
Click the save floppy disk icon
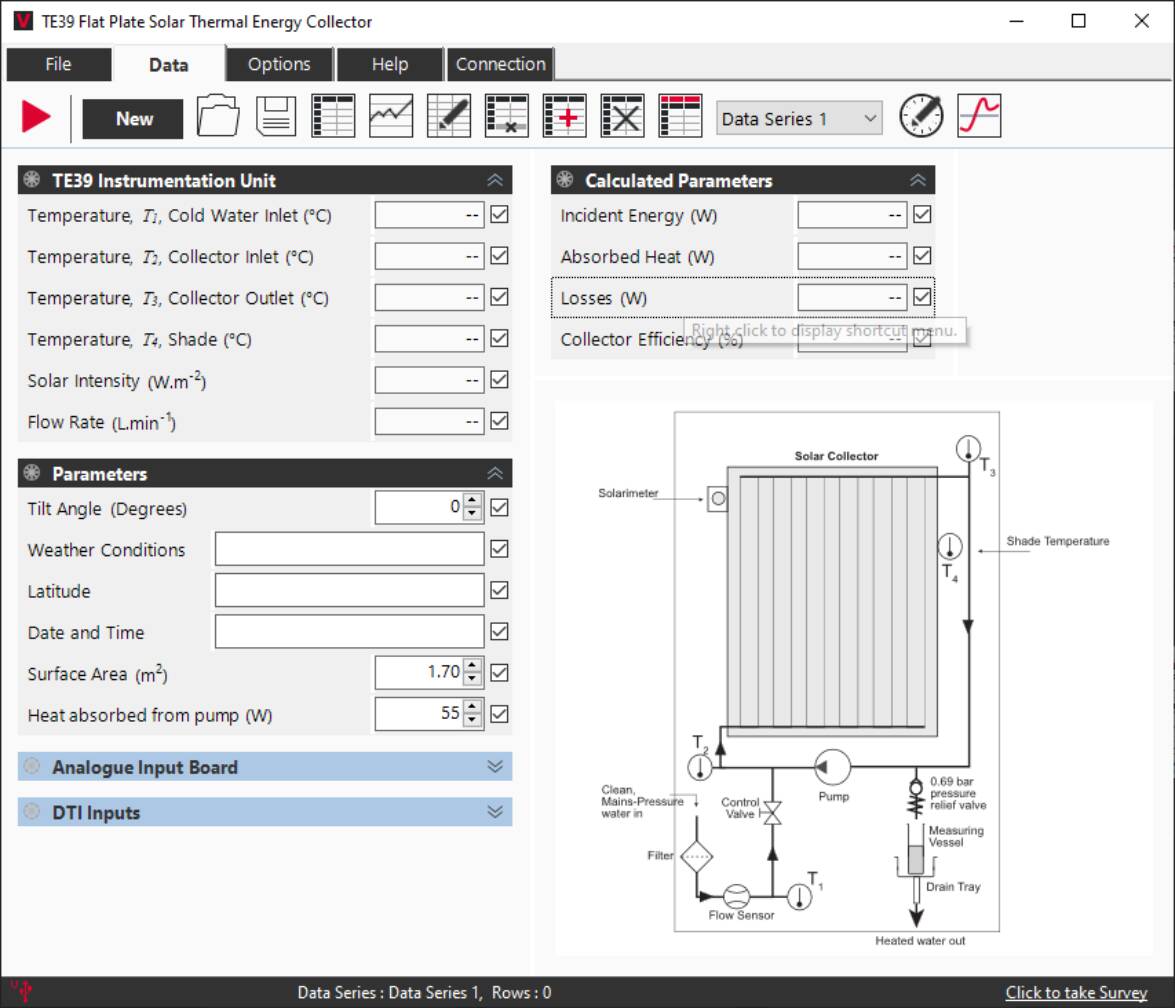[x=276, y=117]
